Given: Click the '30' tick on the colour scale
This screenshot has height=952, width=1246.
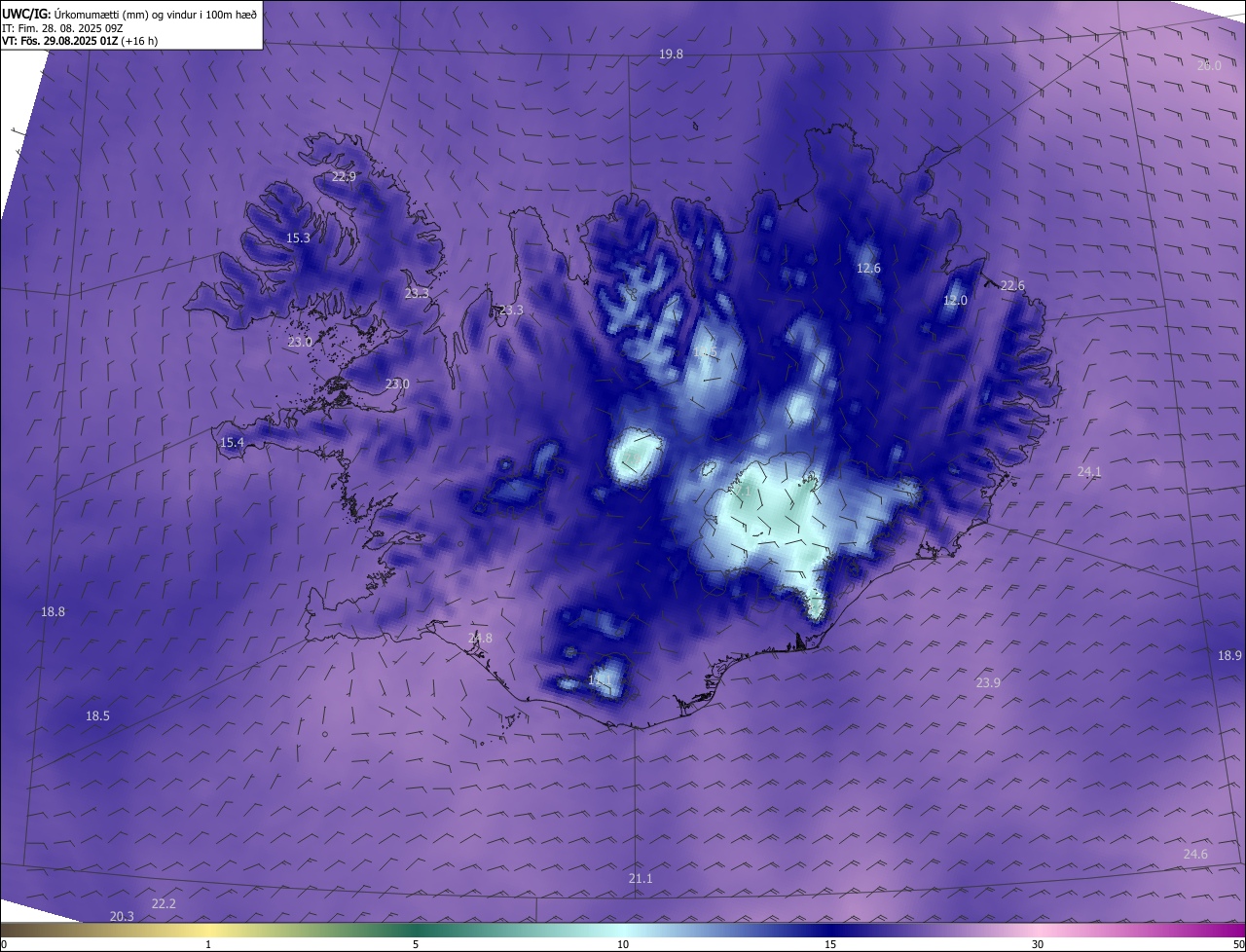Looking at the screenshot, I should tap(1038, 944).
